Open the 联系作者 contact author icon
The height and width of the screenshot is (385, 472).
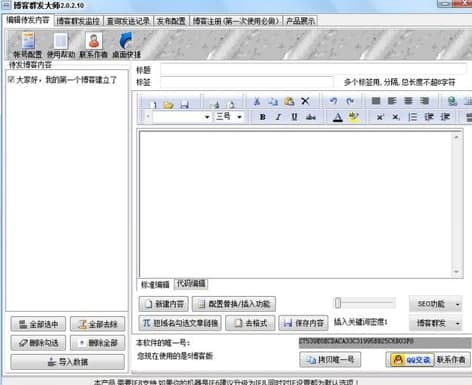94,41
